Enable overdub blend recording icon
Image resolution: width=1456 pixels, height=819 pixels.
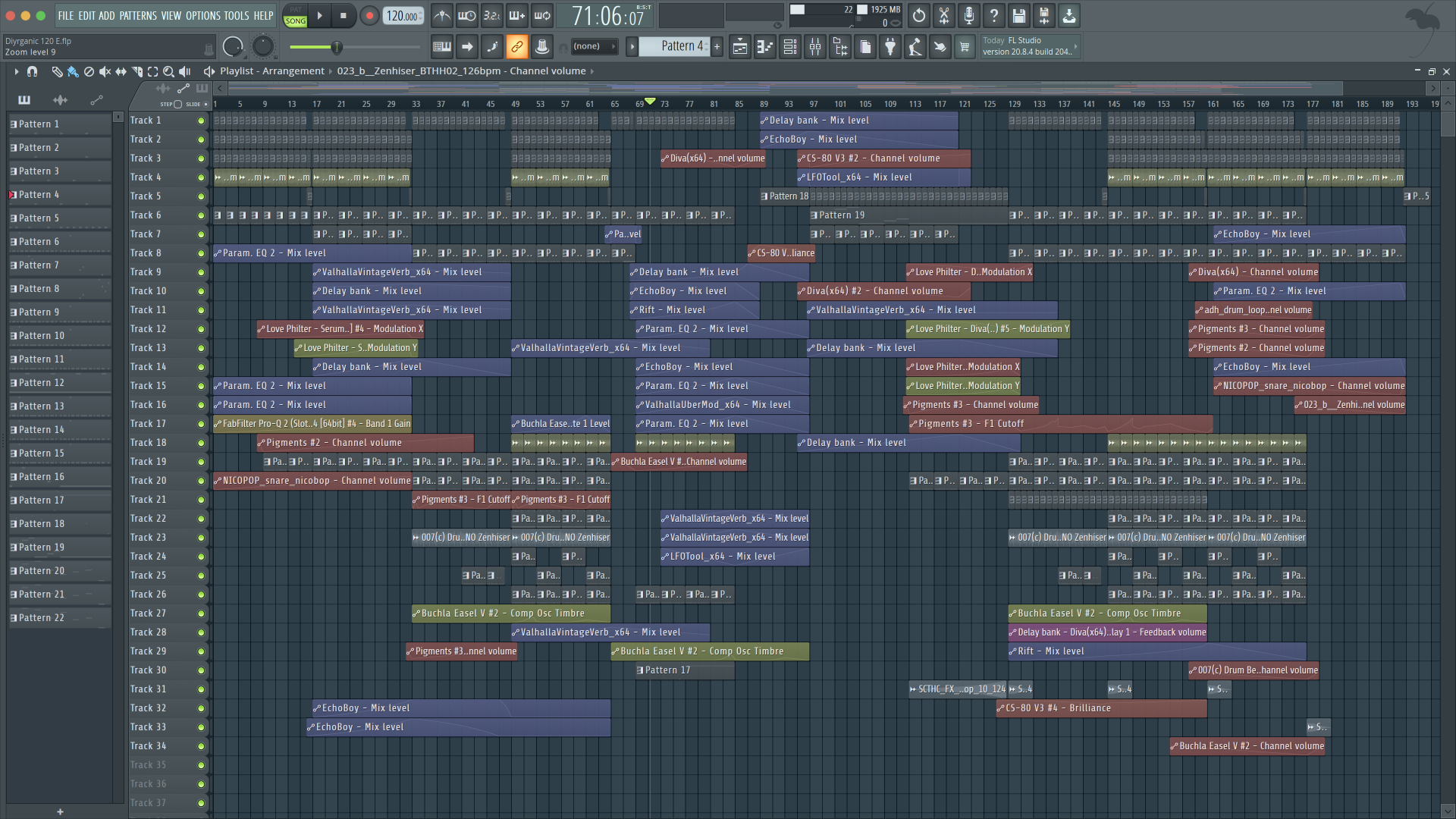[x=517, y=15]
